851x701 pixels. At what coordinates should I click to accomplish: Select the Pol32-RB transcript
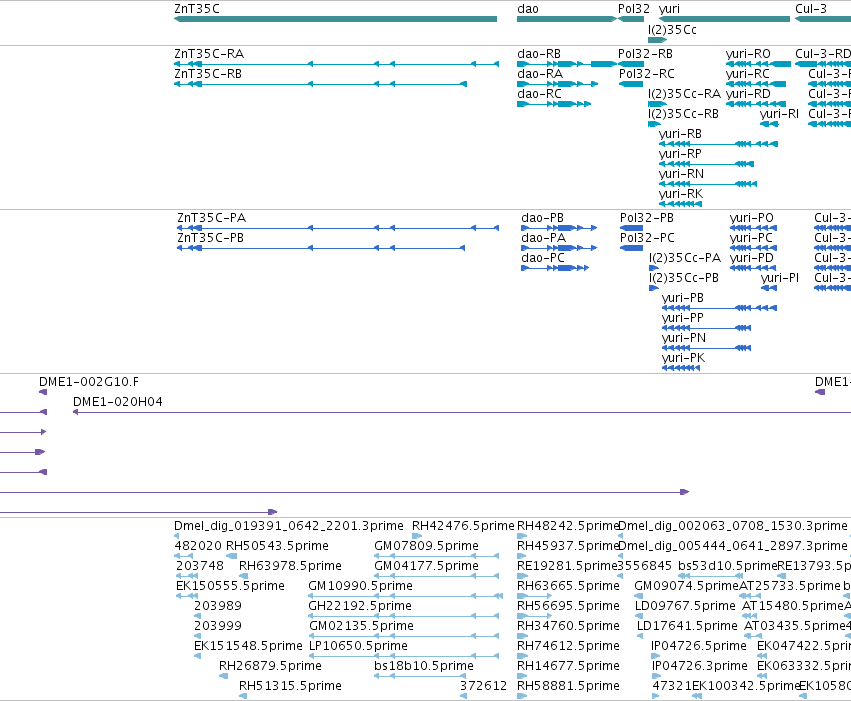click(x=631, y=64)
